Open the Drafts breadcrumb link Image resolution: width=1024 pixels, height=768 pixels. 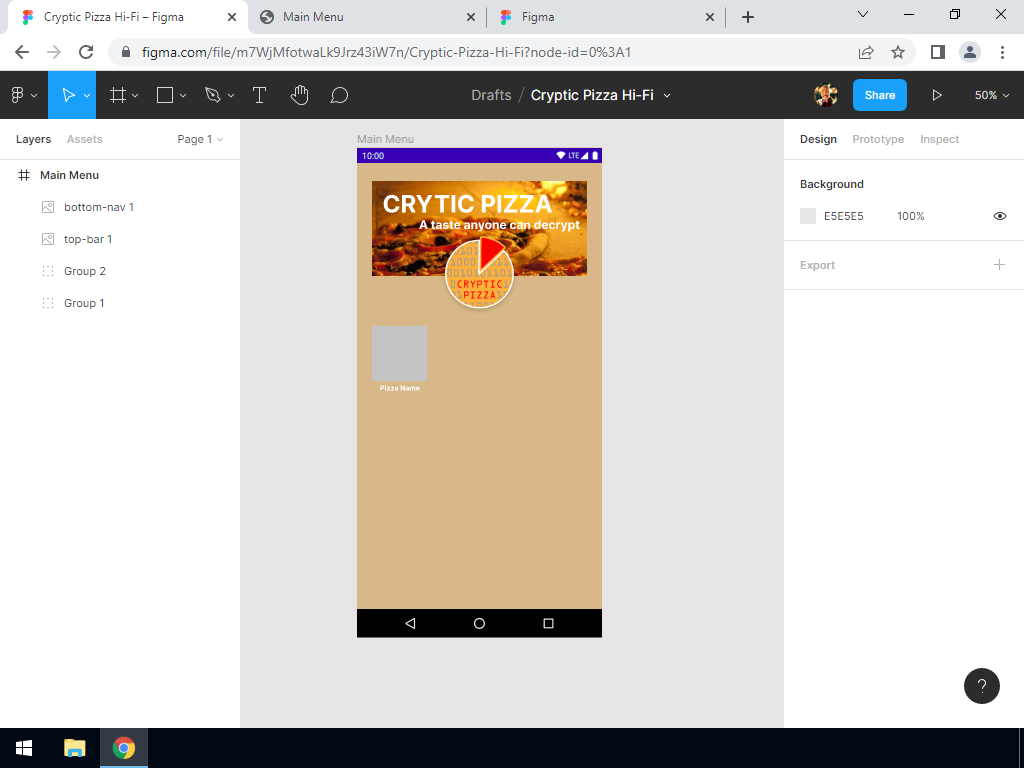491,95
